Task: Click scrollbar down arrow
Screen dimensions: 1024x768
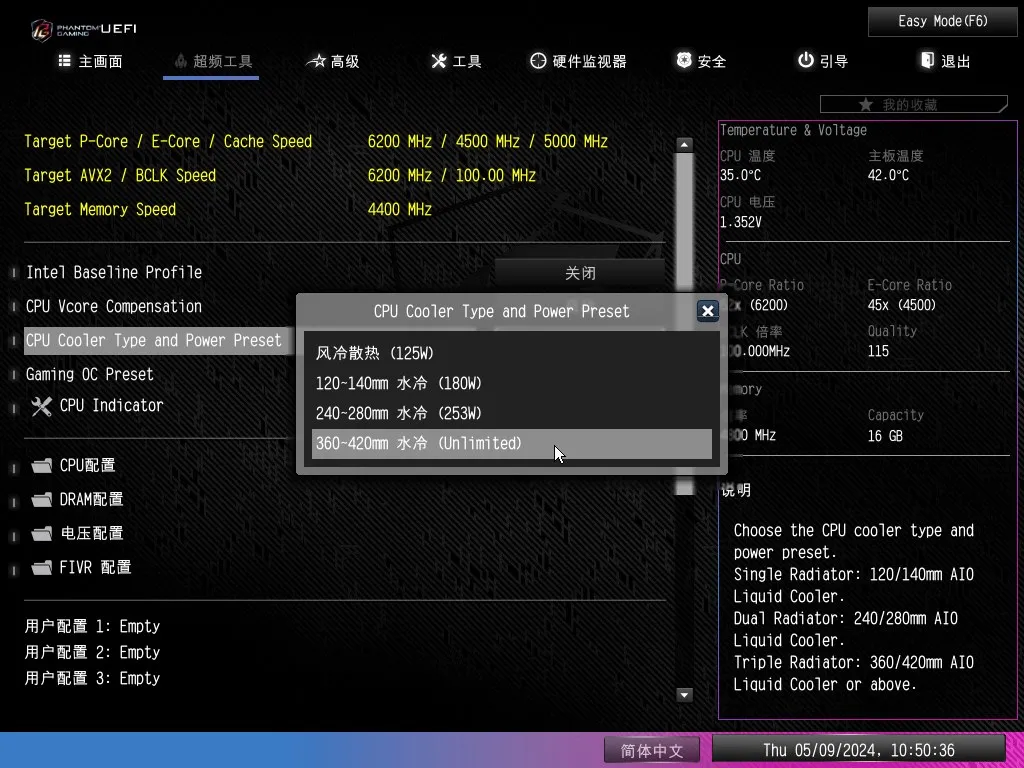Action: [684, 695]
